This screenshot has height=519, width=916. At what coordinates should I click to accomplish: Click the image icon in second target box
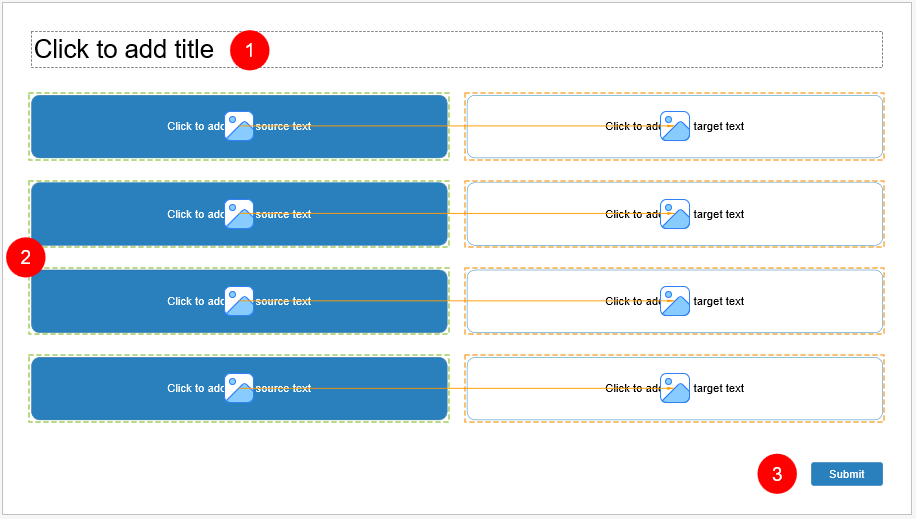[675, 214]
